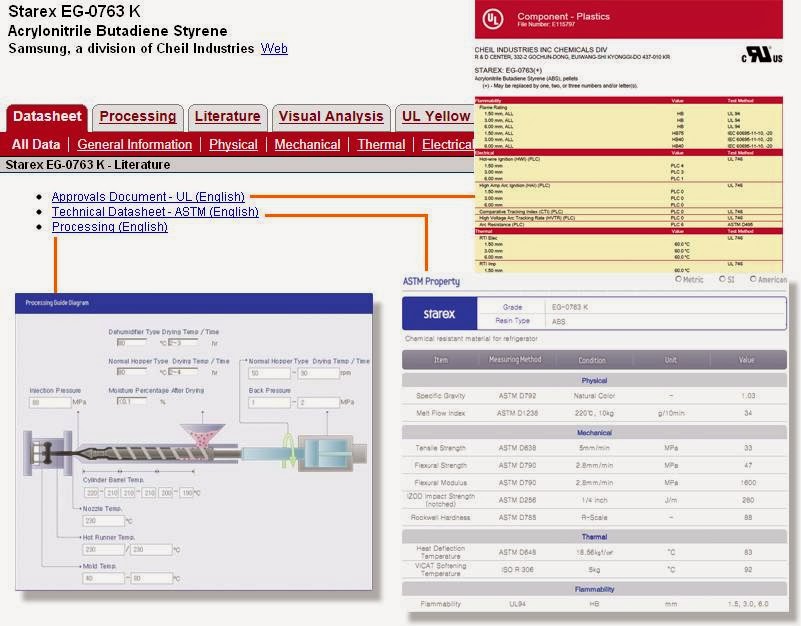Viewport: 801px width, 626px height.
Task: Open the UL Yellow tab
Action: (435, 117)
